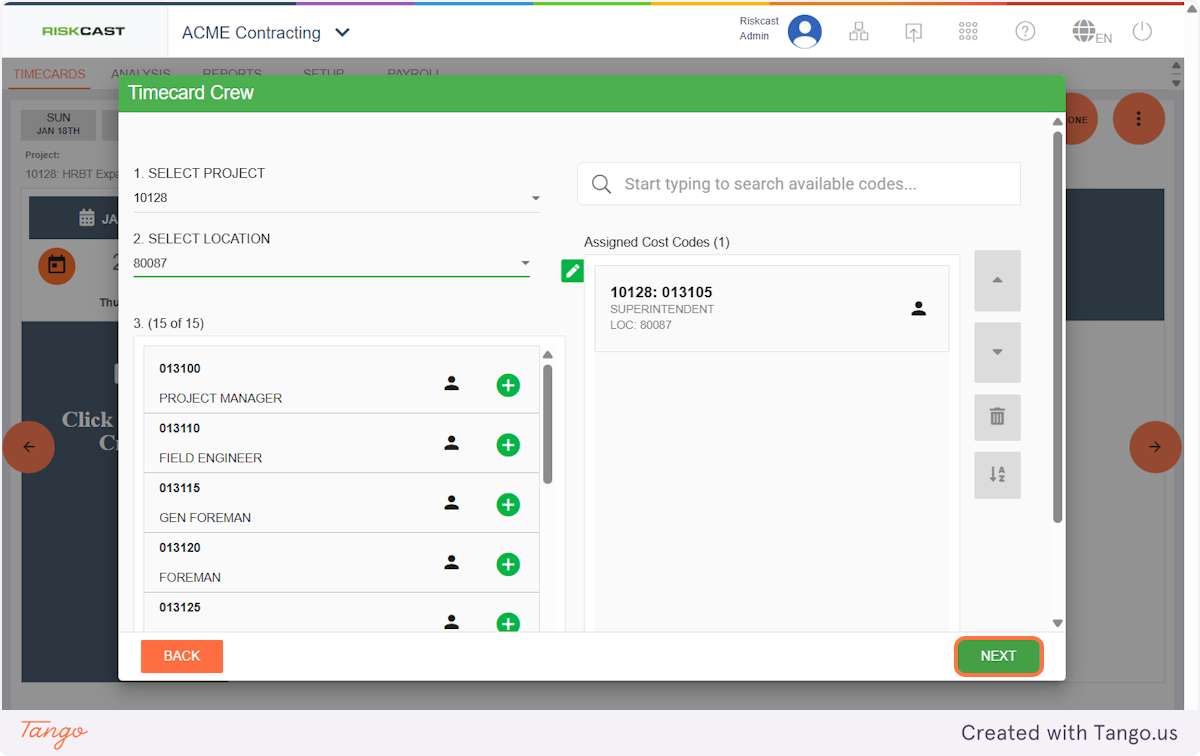Open ACME Contracting company selector
1200x756 pixels.
tap(266, 33)
